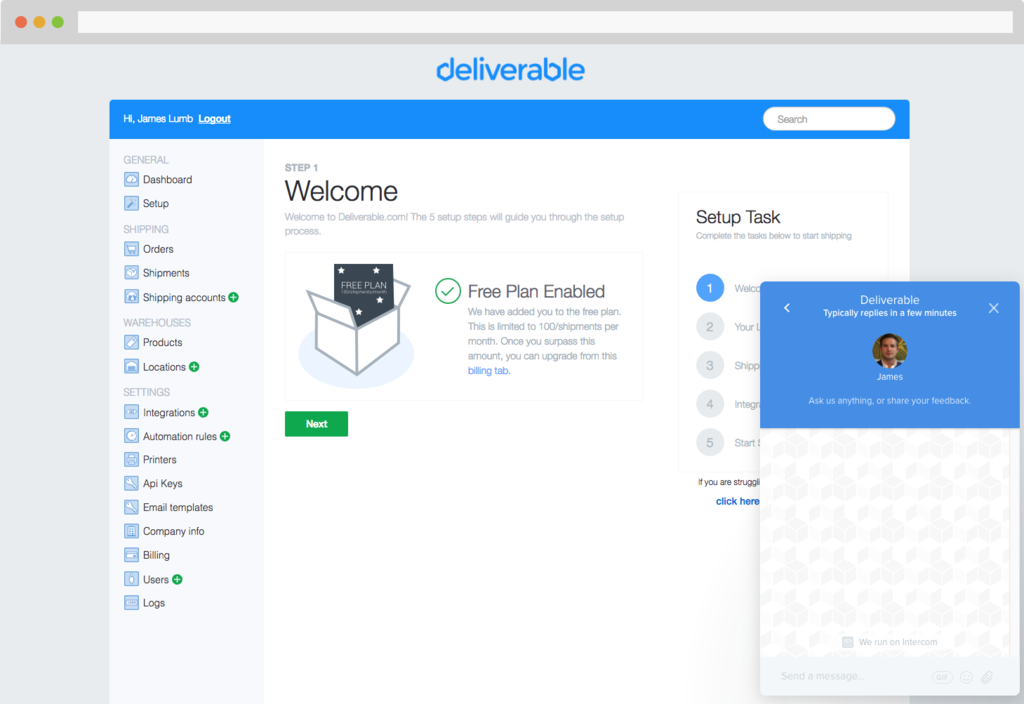This screenshot has height=704, width=1024.
Task: Click the 'click here' help link
Action: tap(737, 501)
